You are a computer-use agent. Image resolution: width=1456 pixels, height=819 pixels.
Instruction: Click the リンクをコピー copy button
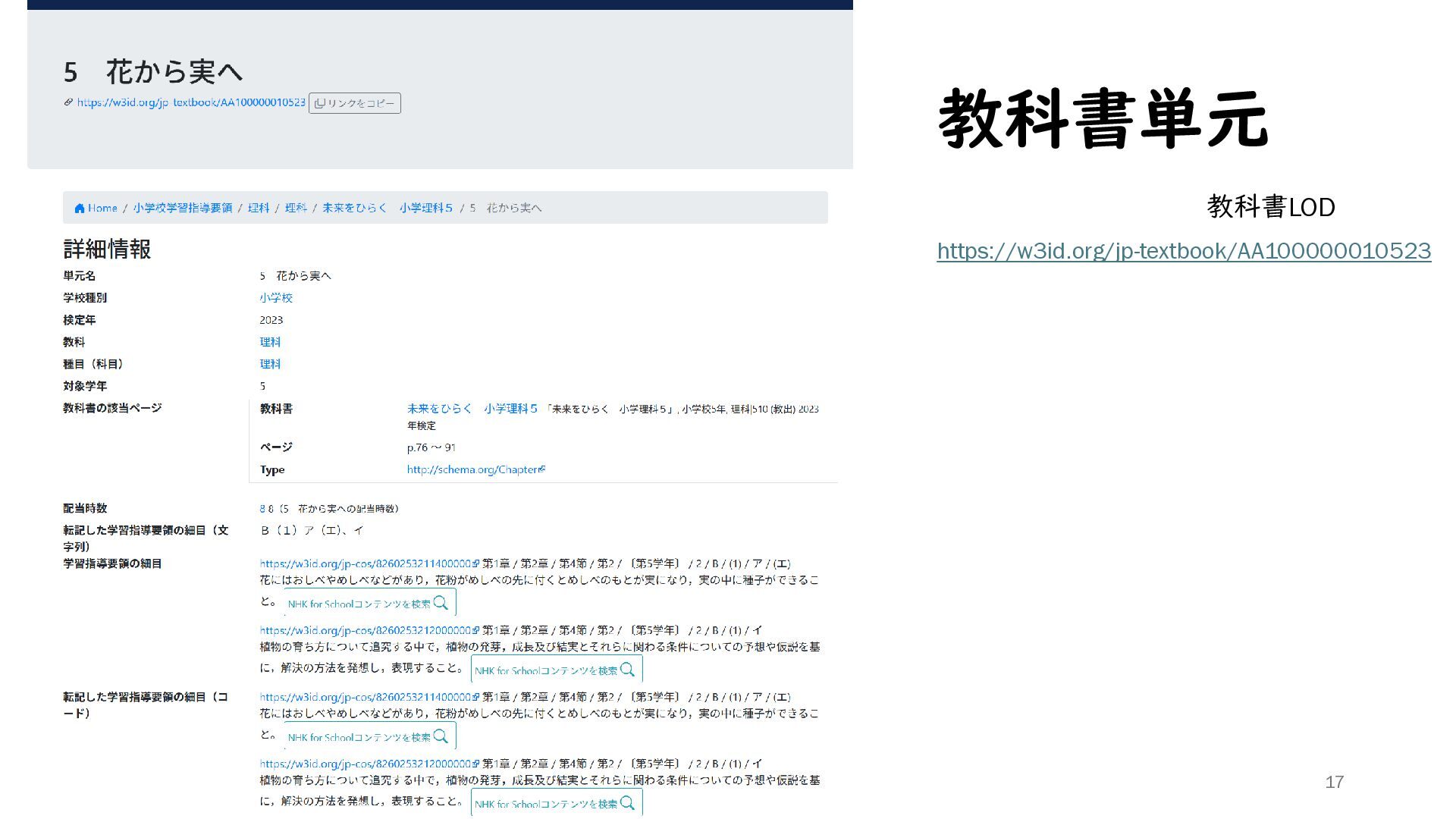point(355,103)
